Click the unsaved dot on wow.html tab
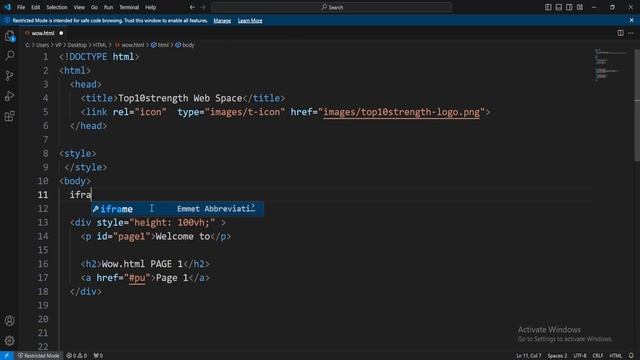Image resolution: width=640 pixels, height=360 pixels. [x=61, y=33]
